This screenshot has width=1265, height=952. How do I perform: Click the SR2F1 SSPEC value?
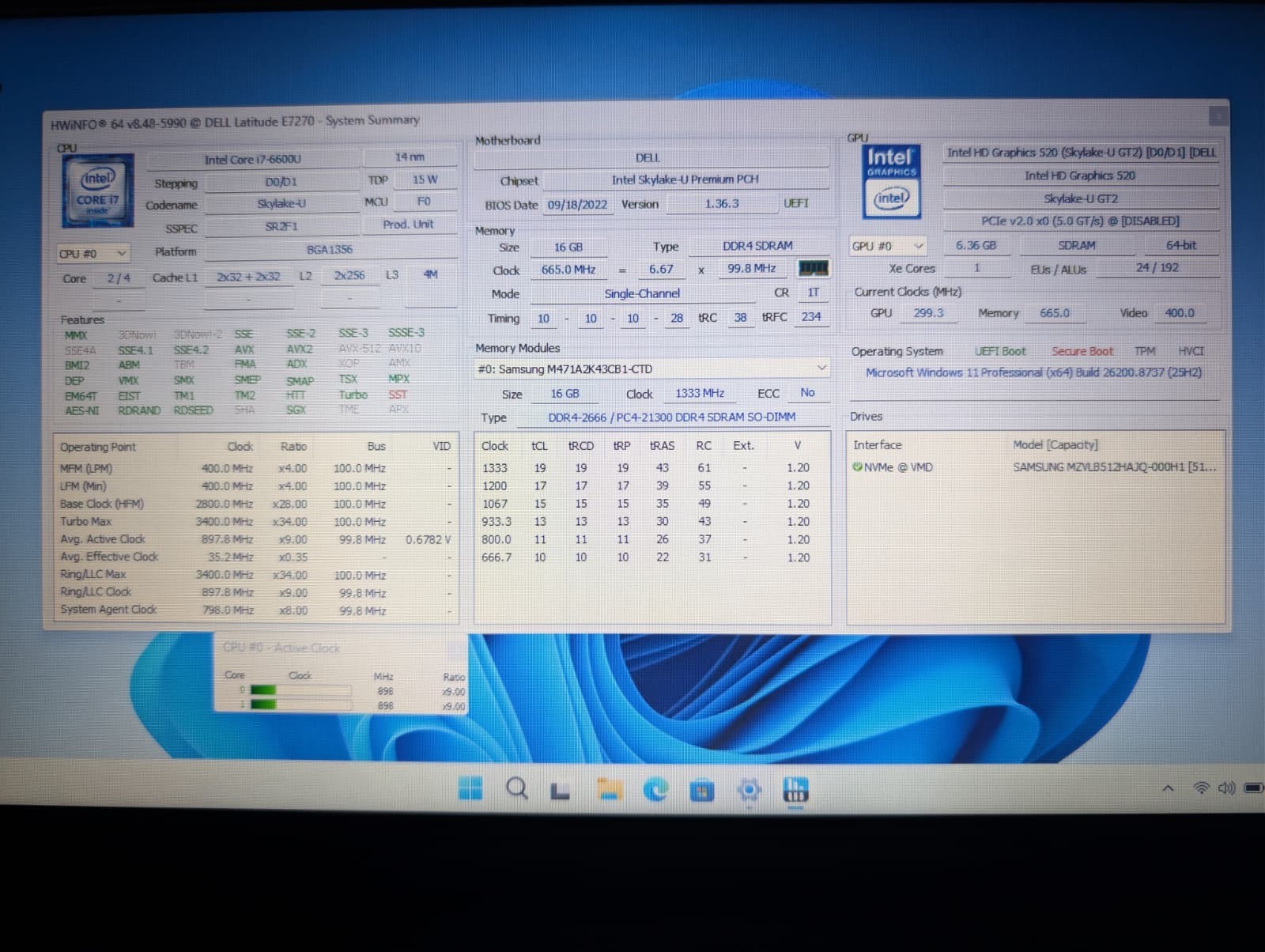tap(281, 227)
